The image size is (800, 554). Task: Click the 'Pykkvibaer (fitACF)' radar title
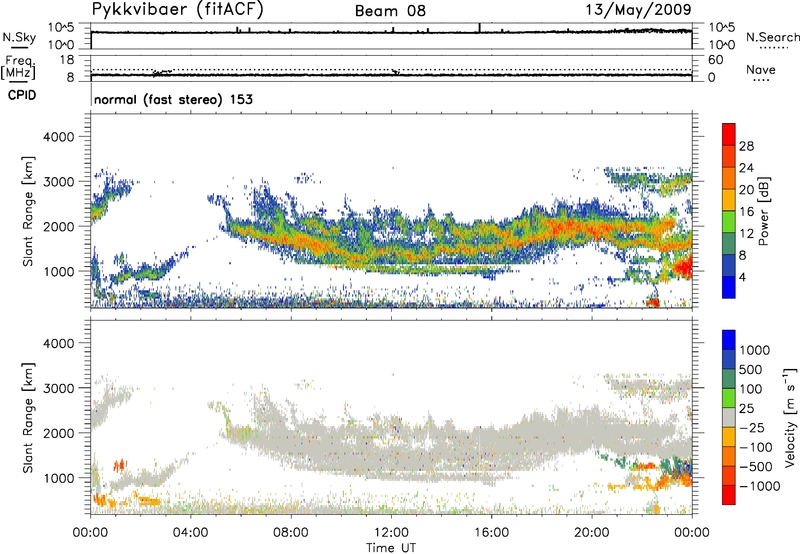point(177,9)
